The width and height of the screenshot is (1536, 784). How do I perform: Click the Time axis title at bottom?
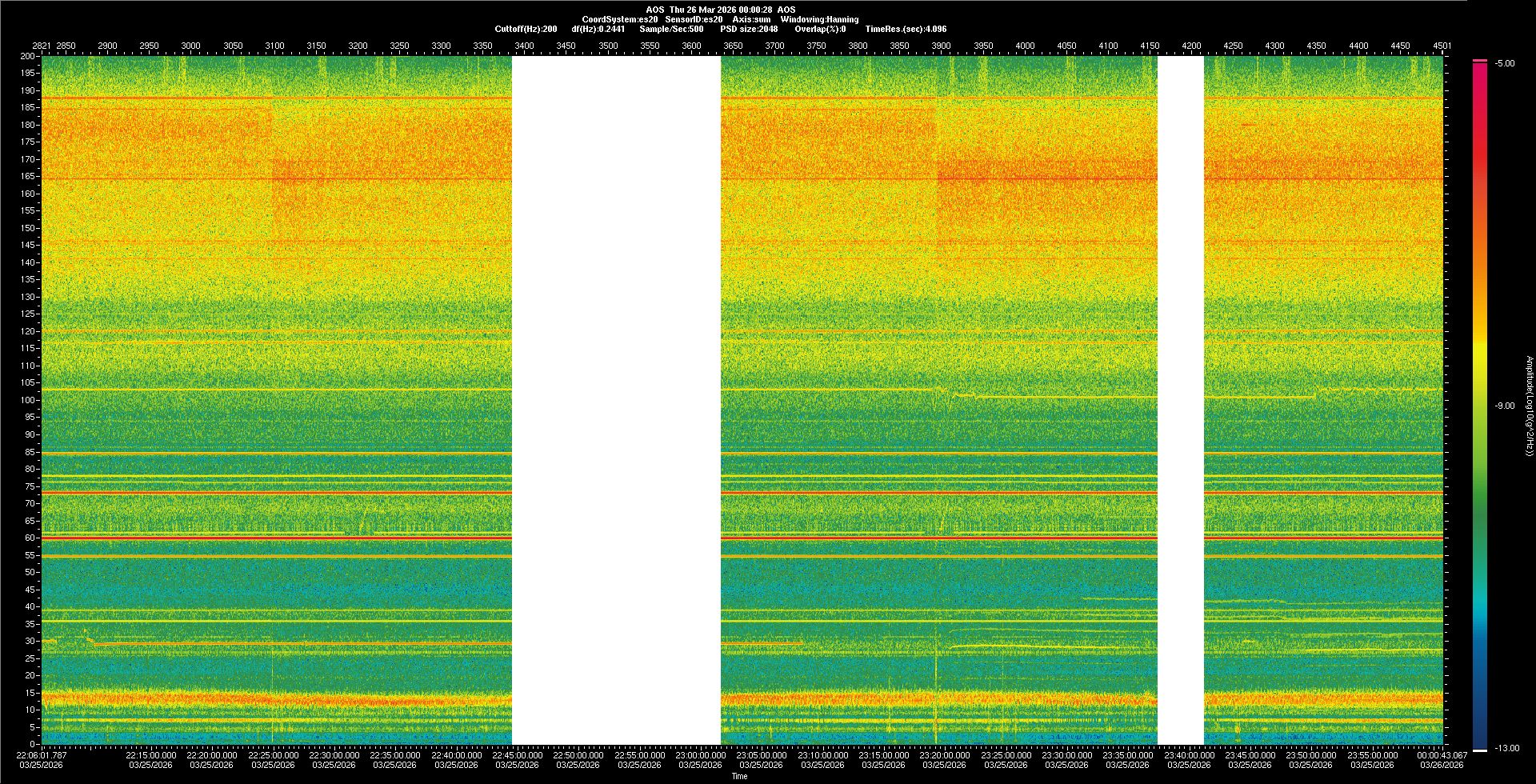tap(739, 776)
